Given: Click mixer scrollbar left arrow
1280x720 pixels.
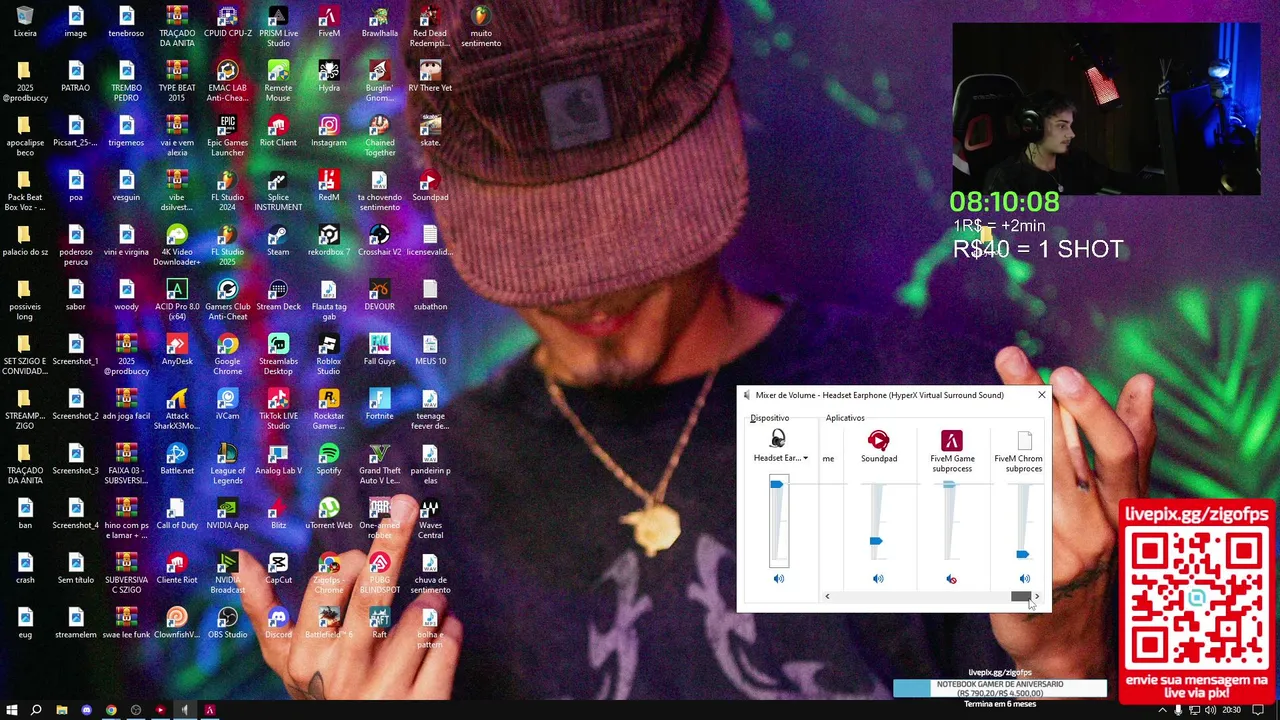Looking at the screenshot, I should 827,596.
